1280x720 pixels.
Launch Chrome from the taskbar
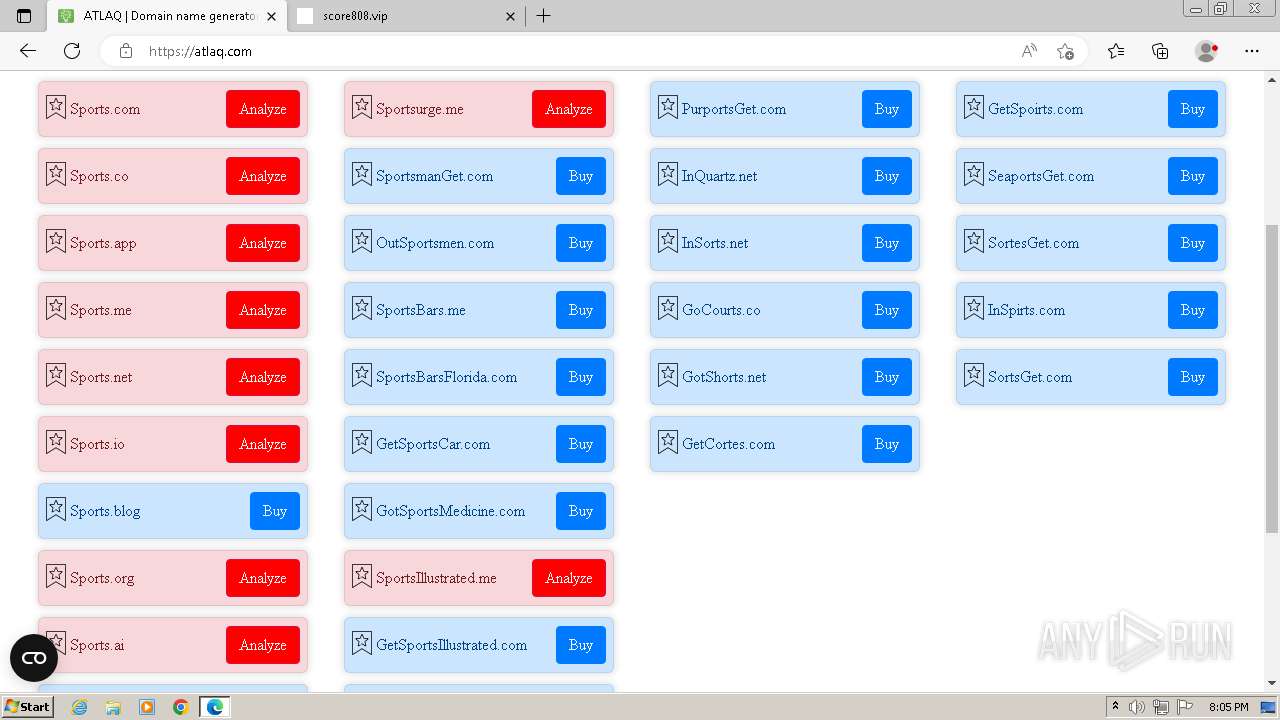181,707
